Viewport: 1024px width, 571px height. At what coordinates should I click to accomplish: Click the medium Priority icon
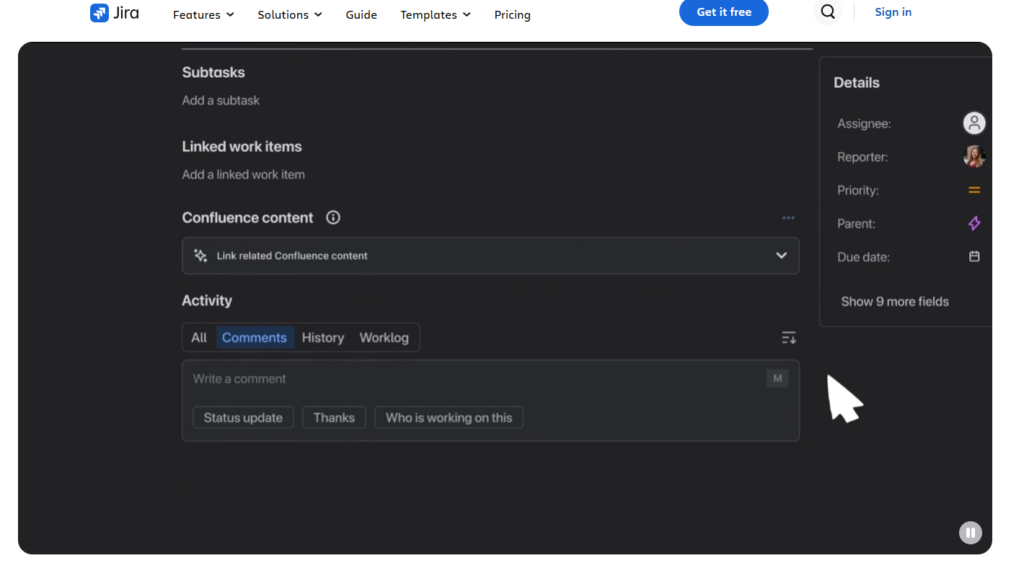click(x=974, y=190)
